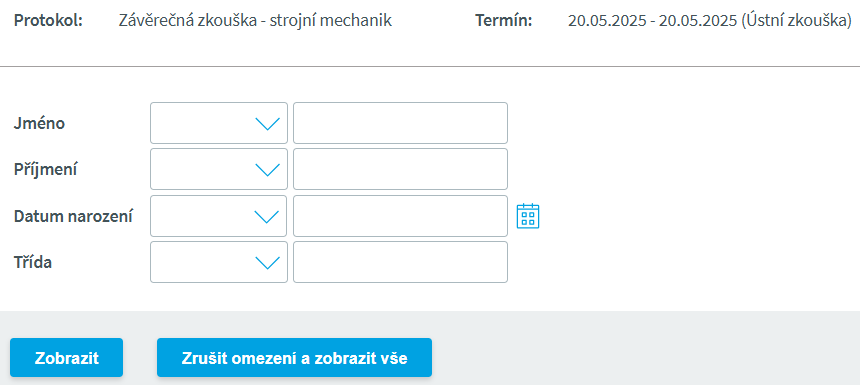This screenshot has height=385, width=860.
Task: Expand the Jméno filter operator dropdown
Action: click(219, 123)
